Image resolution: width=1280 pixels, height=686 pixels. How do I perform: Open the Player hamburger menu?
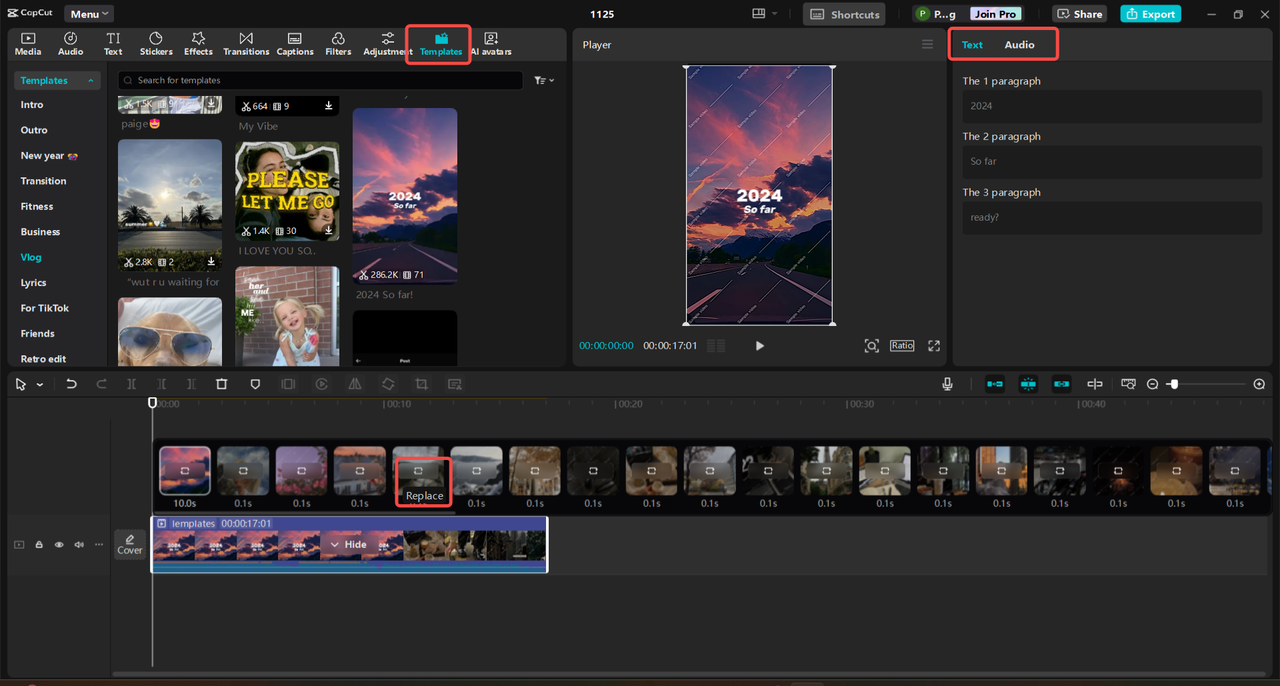928,45
